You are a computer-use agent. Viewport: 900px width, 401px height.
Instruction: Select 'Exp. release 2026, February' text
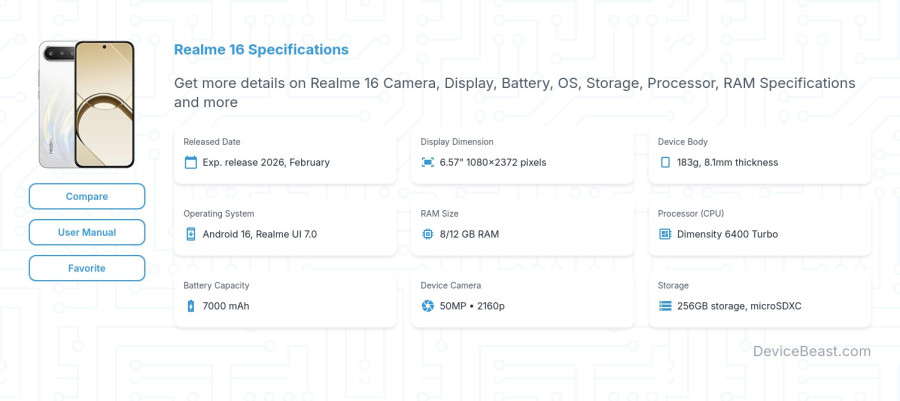(x=266, y=162)
